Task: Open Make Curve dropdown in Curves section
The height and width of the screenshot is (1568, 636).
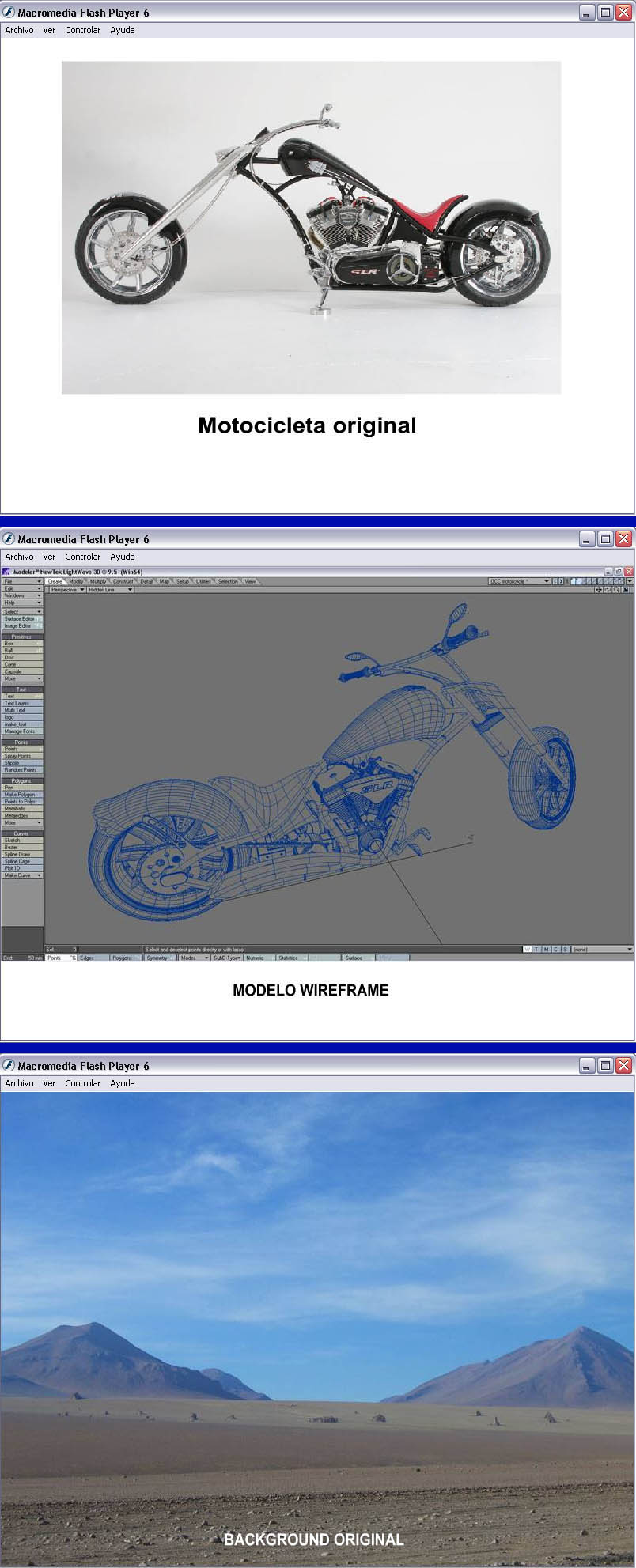Action: pos(22,875)
